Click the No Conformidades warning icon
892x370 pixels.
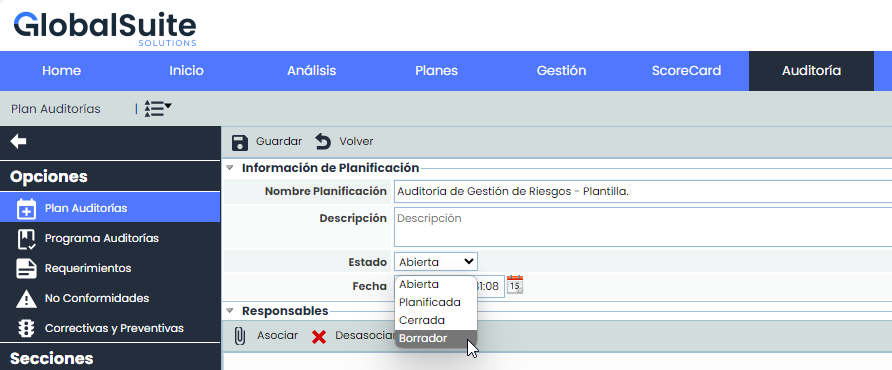click(x=26, y=298)
